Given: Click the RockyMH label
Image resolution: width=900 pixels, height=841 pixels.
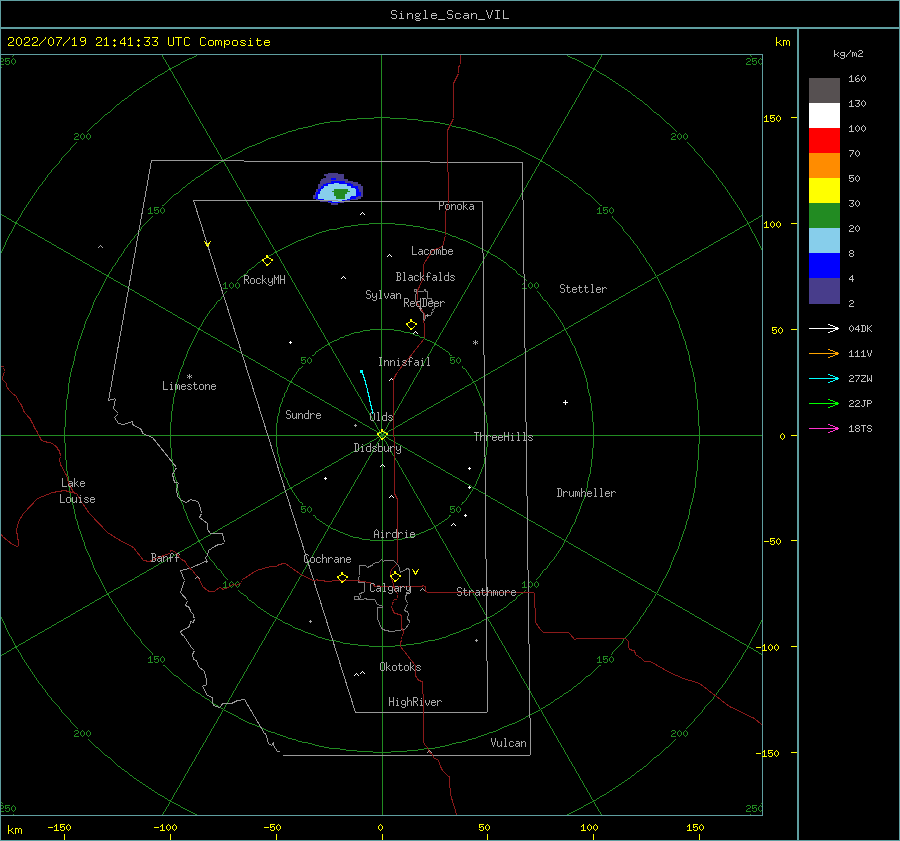Looking at the screenshot, I should point(264,280).
